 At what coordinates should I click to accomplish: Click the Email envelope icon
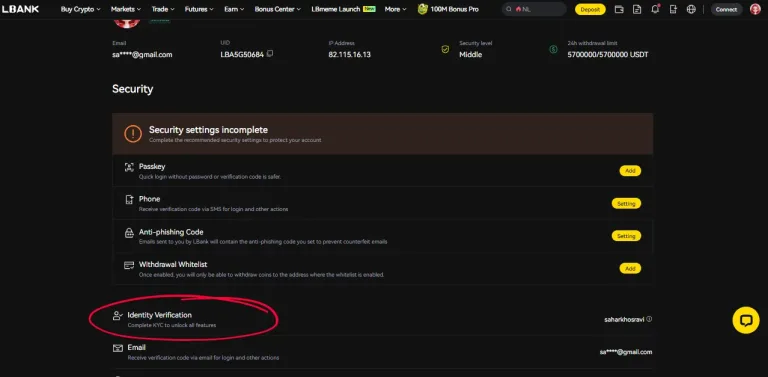[118, 348]
